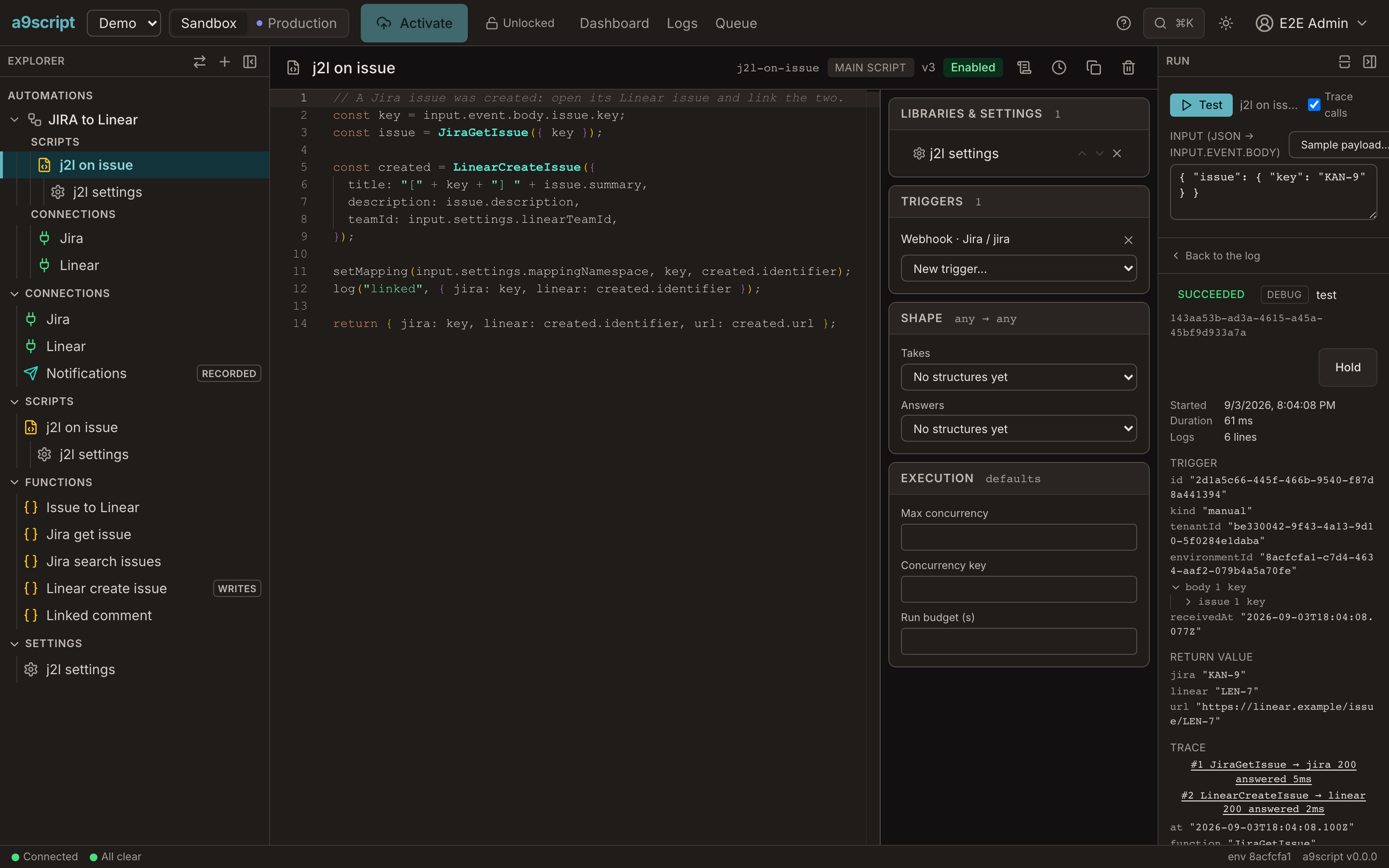Viewport: 1389px width, 868px height.
Task: Click the All clear status indicator
Action: pyautogui.click(x=115, y=856)
